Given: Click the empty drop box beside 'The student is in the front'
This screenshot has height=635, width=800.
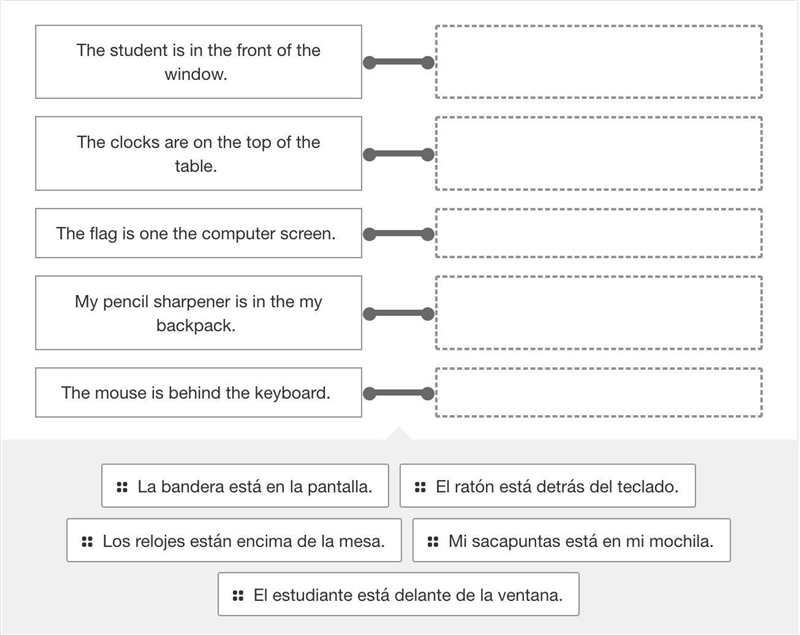Looking at the screenshot, I should tap(599, 62).
